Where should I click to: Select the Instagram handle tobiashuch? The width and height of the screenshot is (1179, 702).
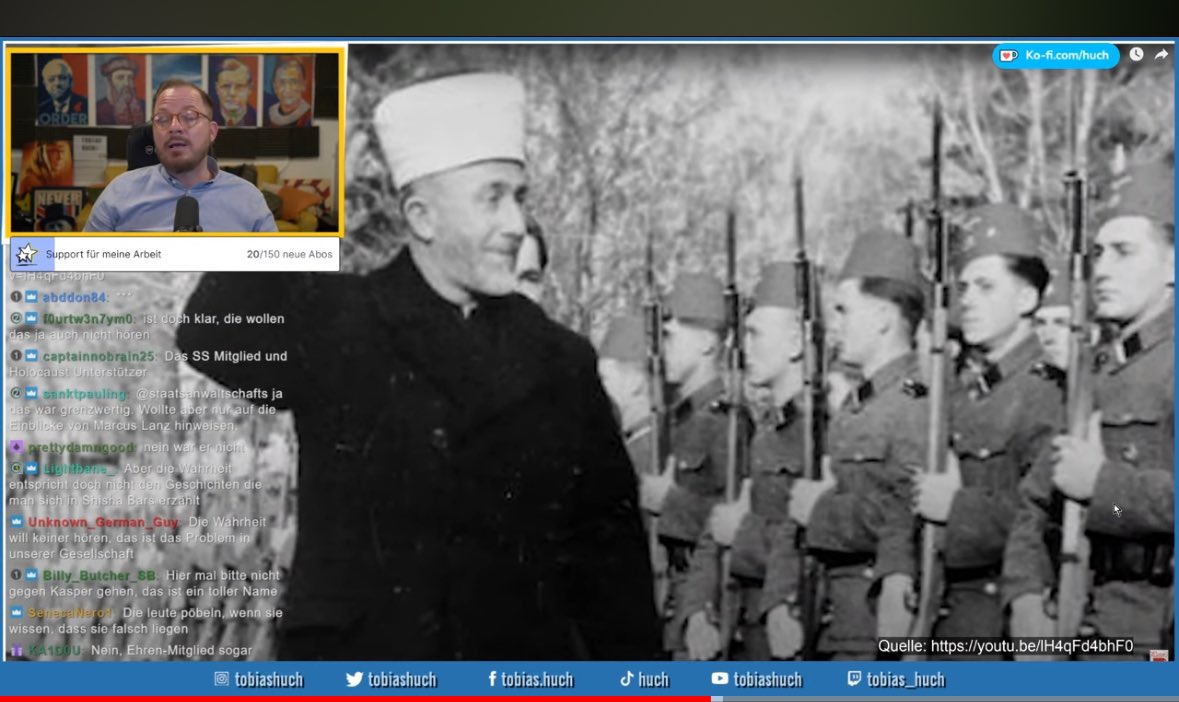coord(268,679)
